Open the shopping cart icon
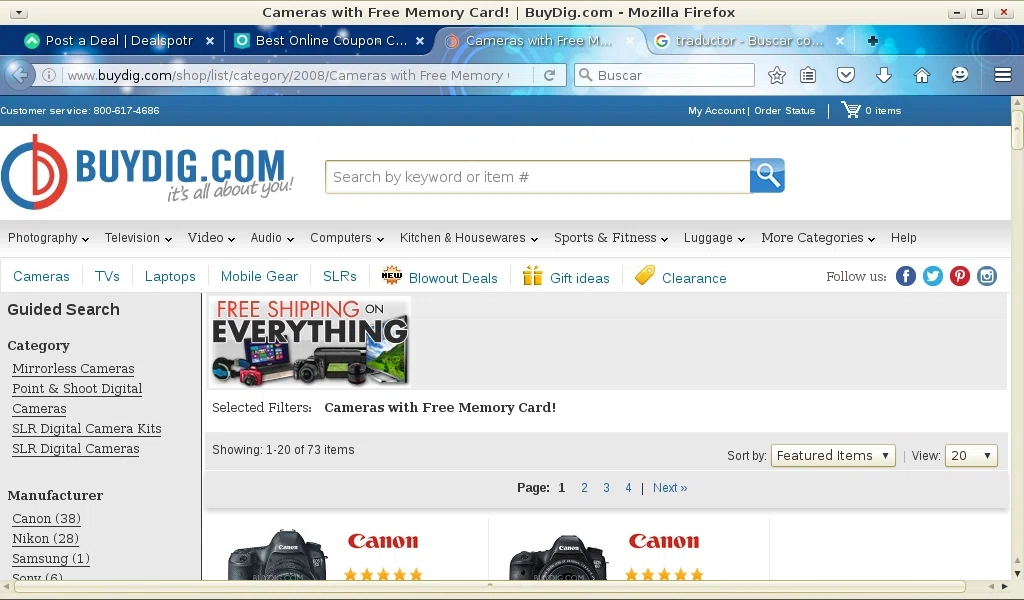 pos(851,110)
